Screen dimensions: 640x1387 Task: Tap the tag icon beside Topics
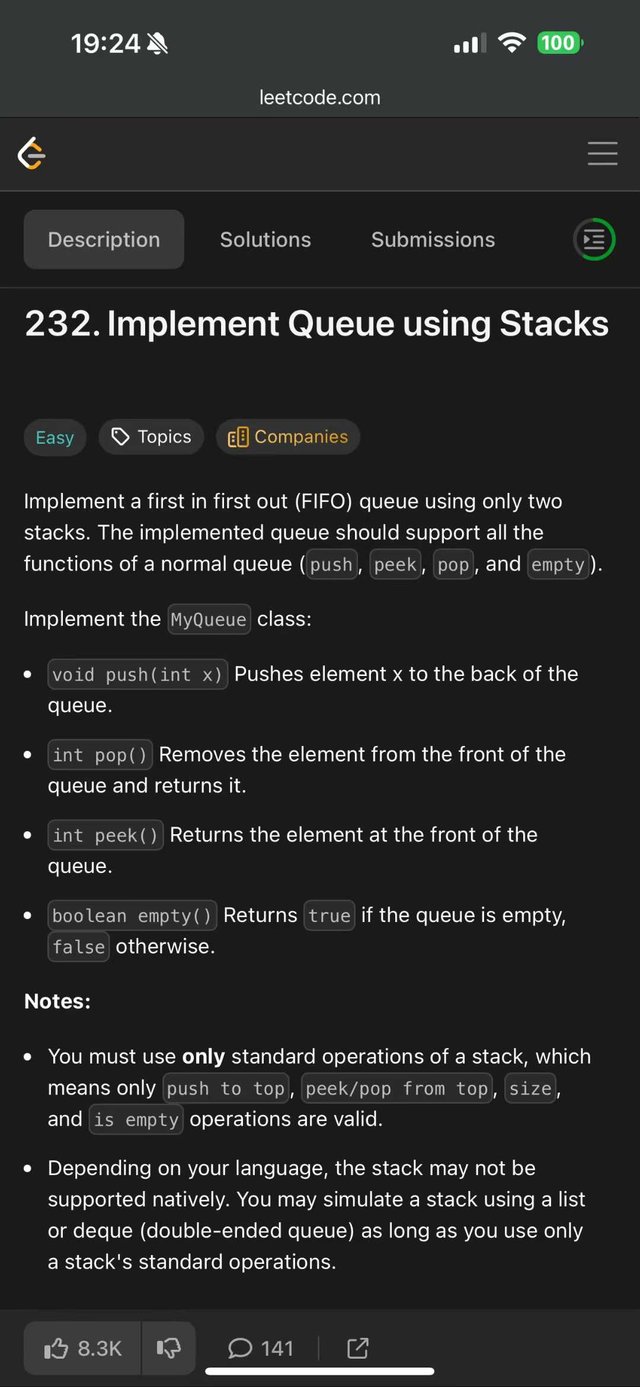tap(121, 437)
